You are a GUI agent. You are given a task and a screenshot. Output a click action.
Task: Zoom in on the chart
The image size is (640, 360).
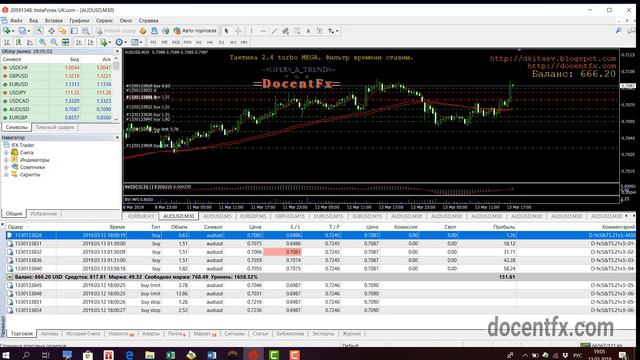pyautogui.click(x=42, y=42)
